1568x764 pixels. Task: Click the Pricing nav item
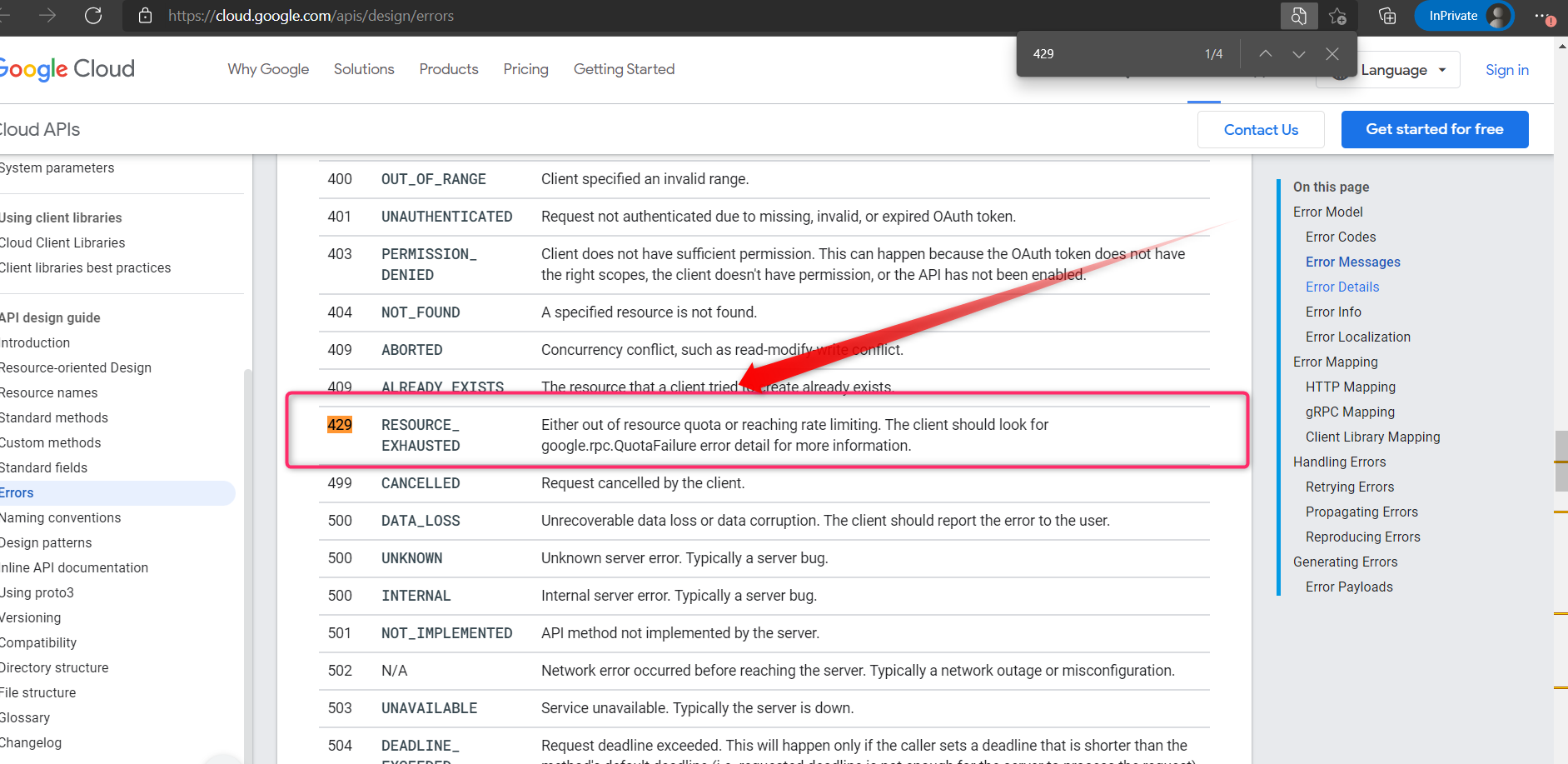(x=525, y=69)
